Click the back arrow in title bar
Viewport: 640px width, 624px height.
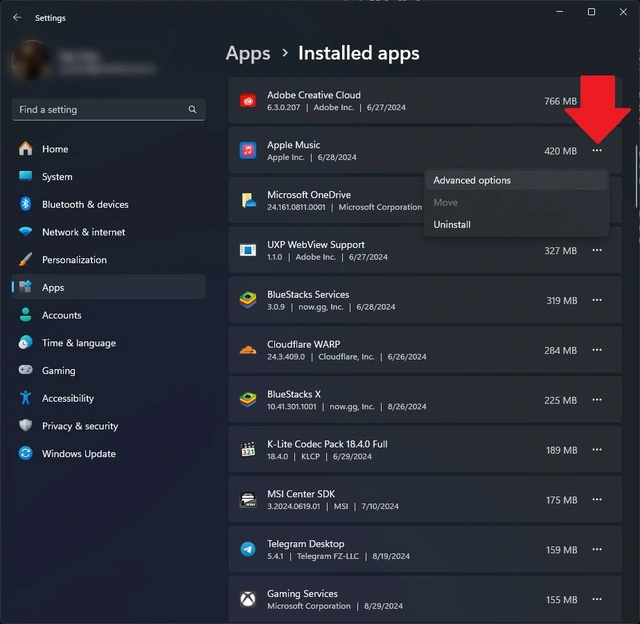pos(17,18)
